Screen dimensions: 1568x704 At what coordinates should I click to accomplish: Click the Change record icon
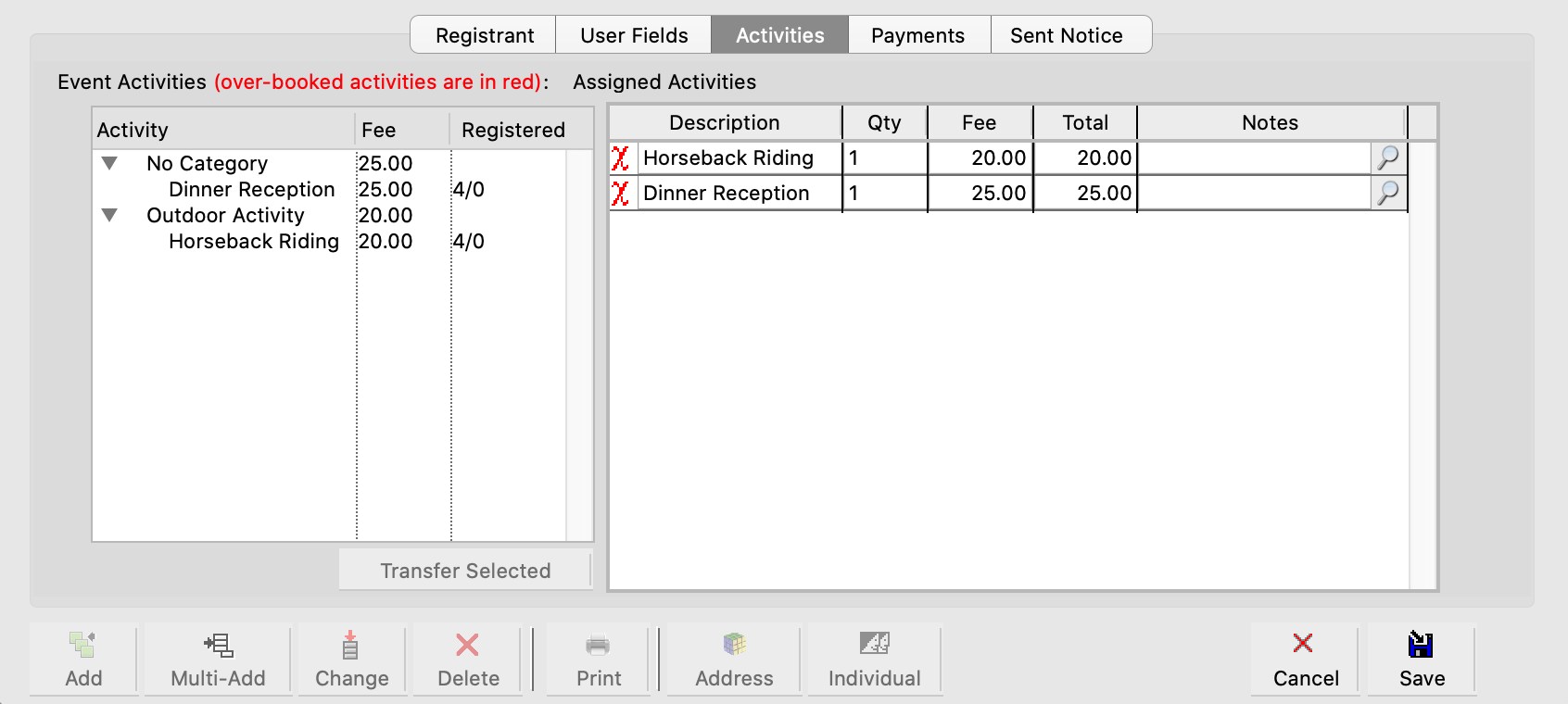tap(350, 646)
